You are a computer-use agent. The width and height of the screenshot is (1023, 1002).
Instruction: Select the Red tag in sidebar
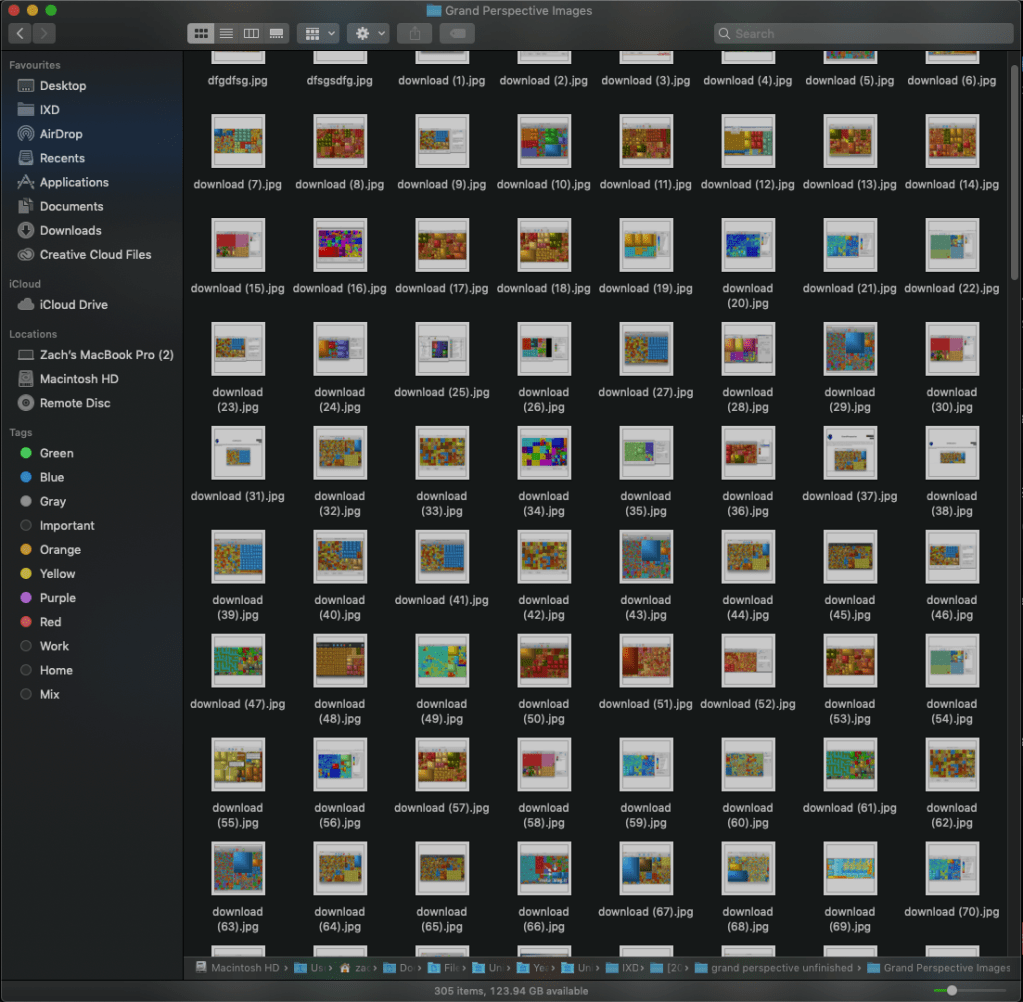pos(50,622)
